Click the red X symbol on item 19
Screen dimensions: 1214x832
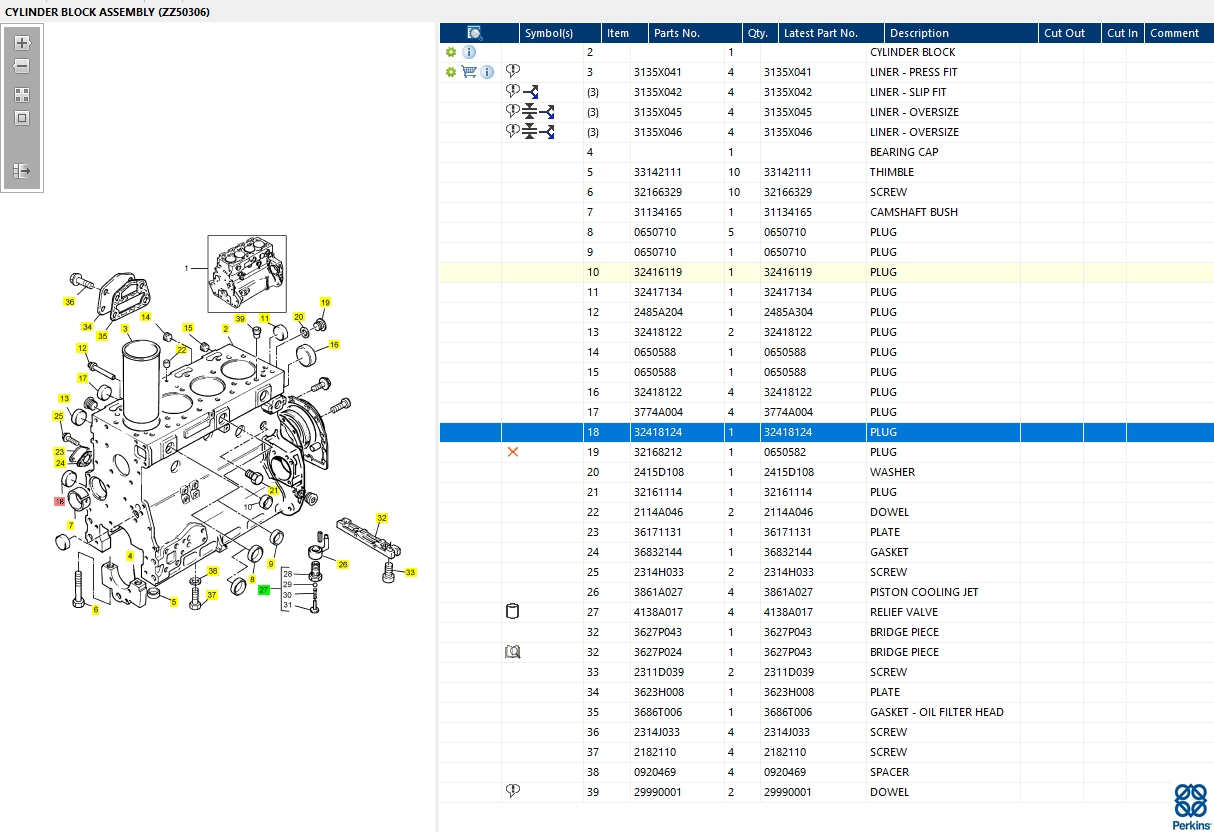[x=513, y=452]
